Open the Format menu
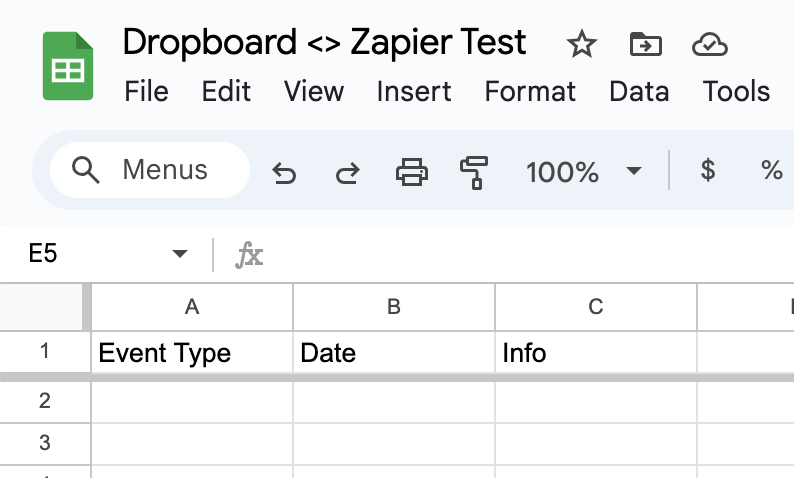This screenshot has width=794, height=478. (530, 92)
